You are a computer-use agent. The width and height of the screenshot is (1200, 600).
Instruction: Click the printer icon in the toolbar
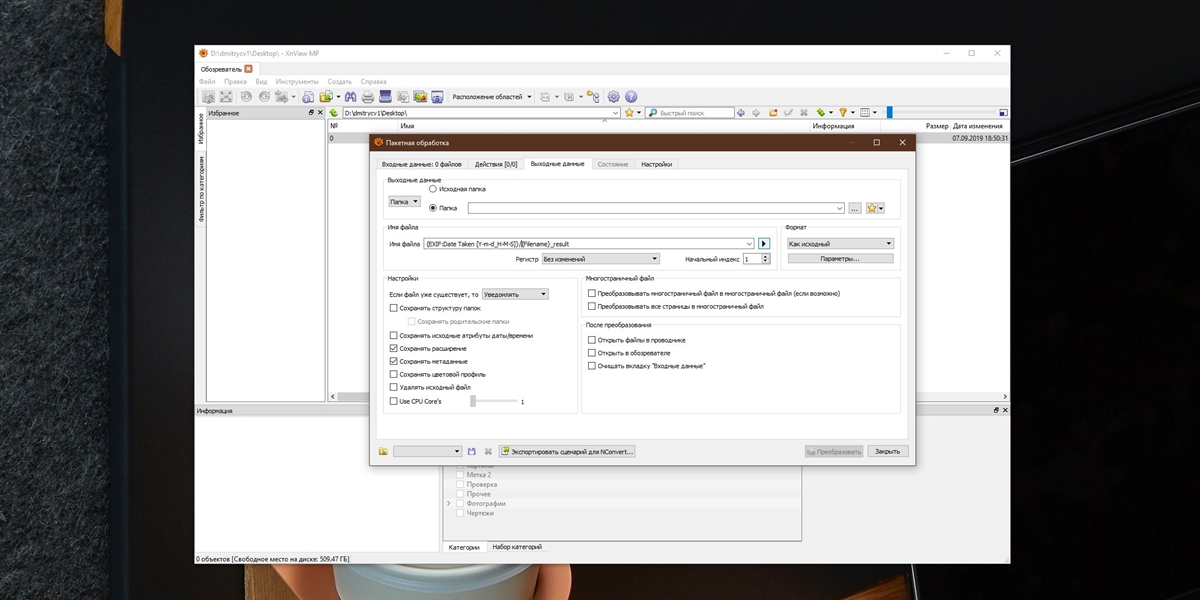(368, 97)
